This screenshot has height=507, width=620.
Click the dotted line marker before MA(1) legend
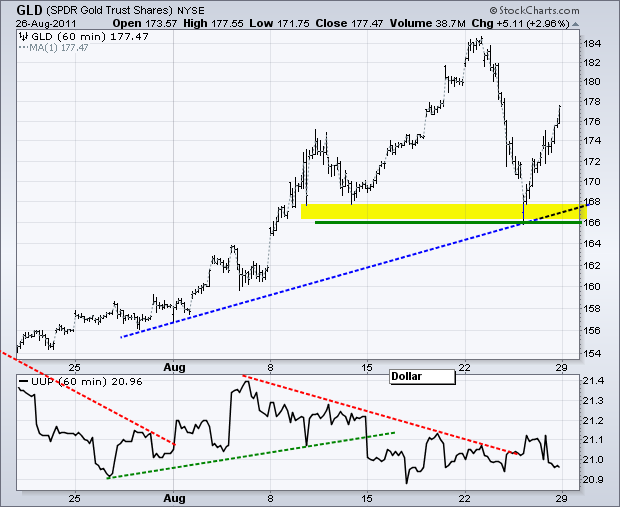tap(24, 47)
